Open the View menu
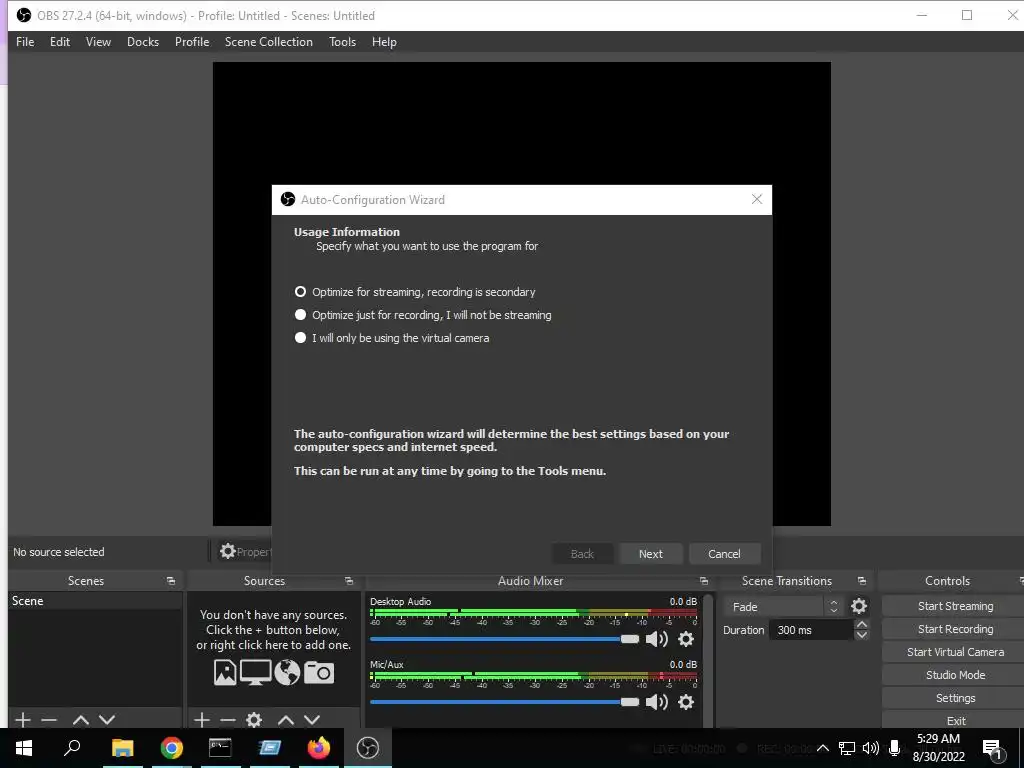The height and width of the screenshot is (768, 1024). coord(99,42)
